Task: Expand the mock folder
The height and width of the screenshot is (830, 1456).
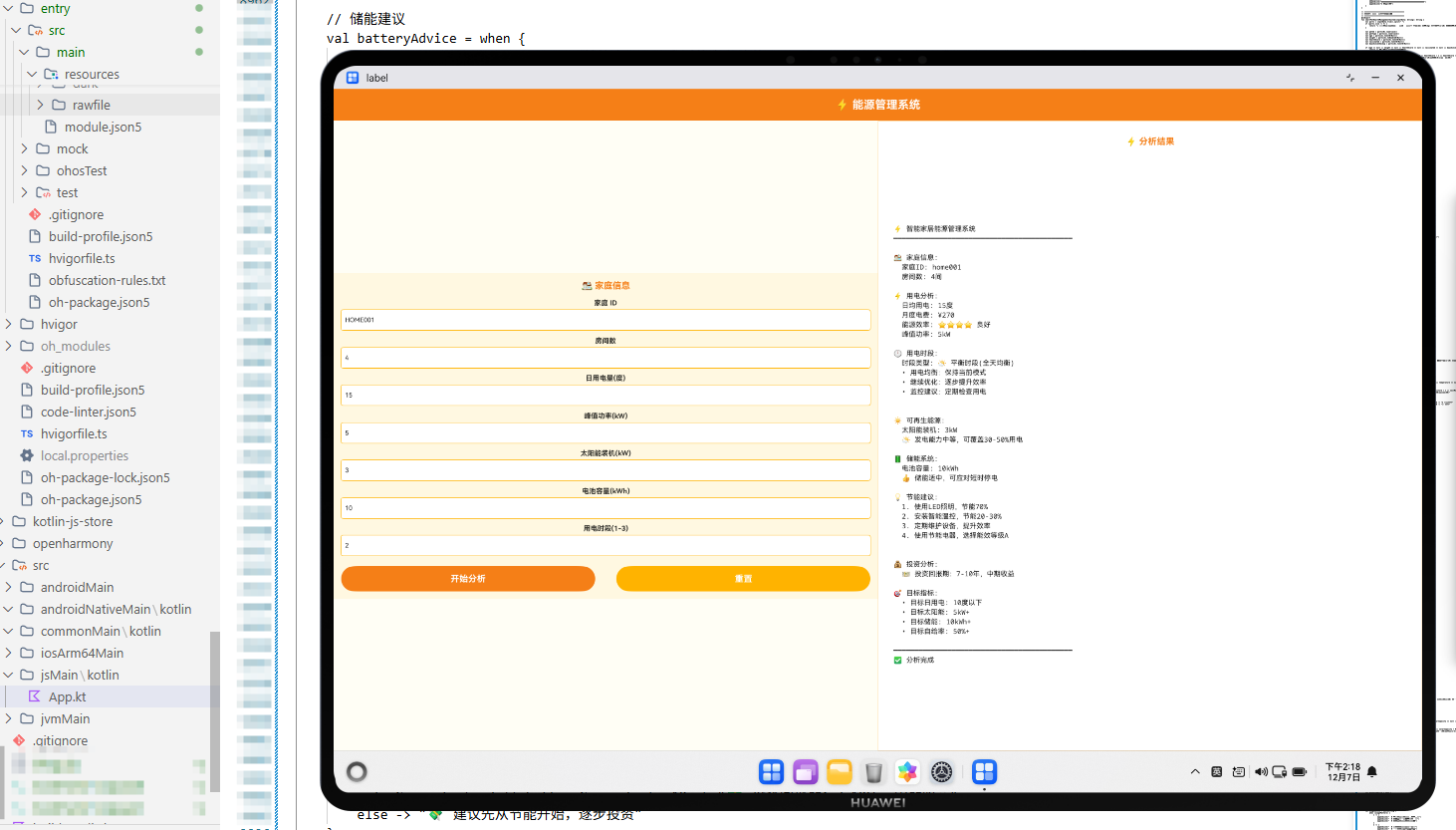Action: (x=24, y=148)
